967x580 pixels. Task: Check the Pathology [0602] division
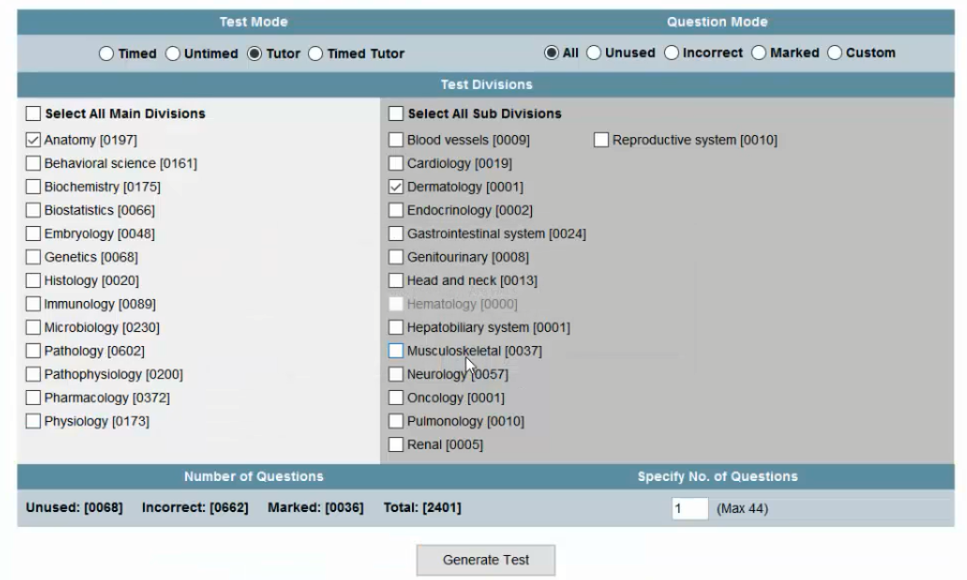click(33, 351)
